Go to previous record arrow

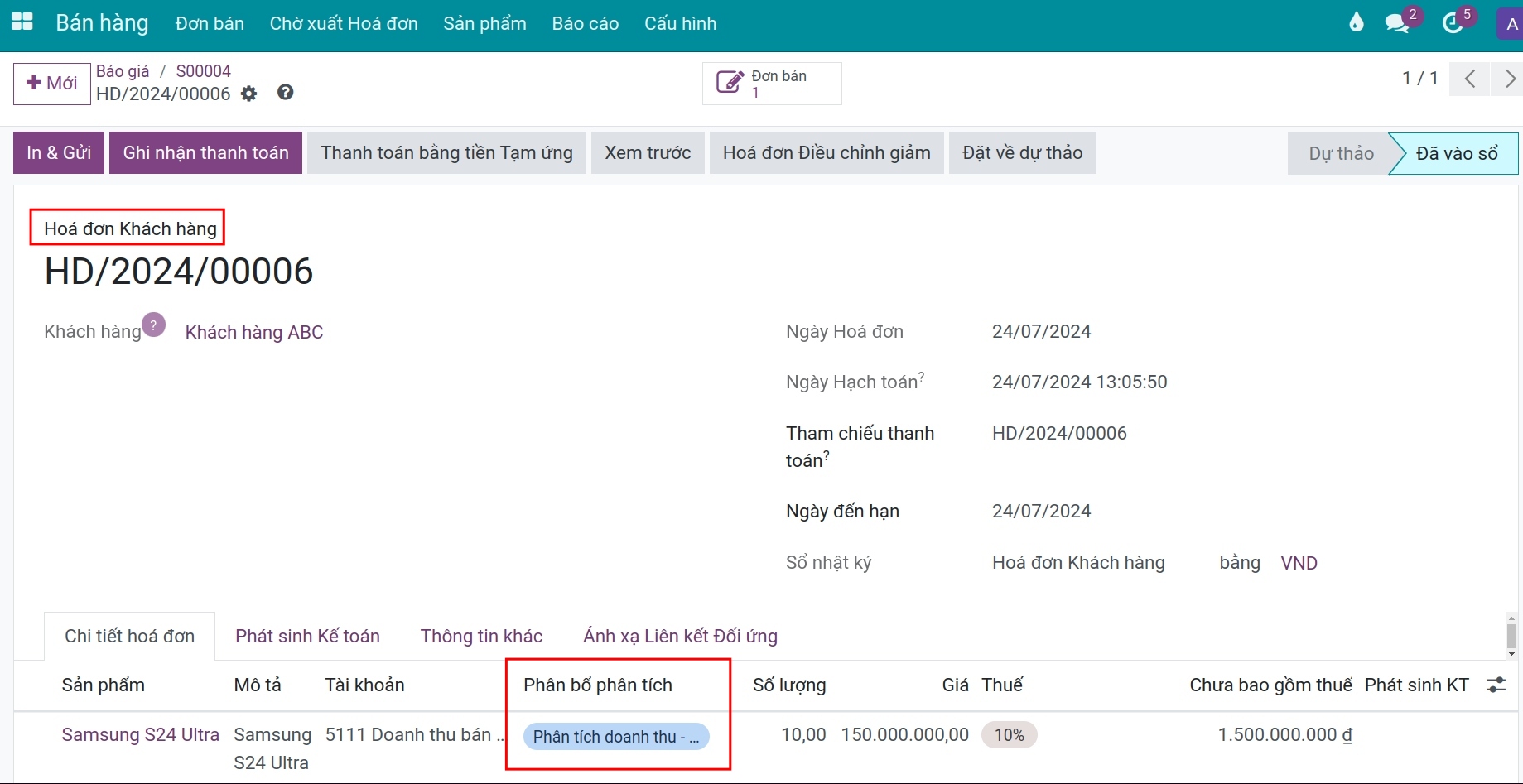pos(1470,79)
